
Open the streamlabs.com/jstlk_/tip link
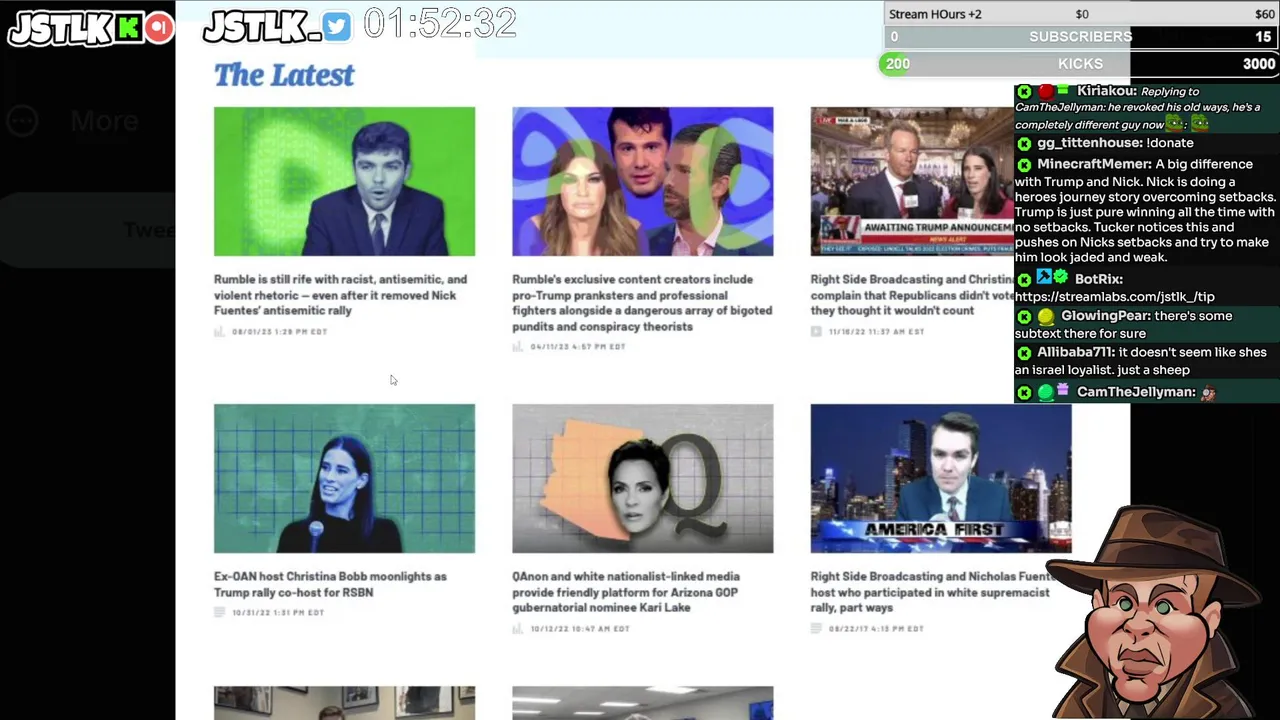point(1114,297)
